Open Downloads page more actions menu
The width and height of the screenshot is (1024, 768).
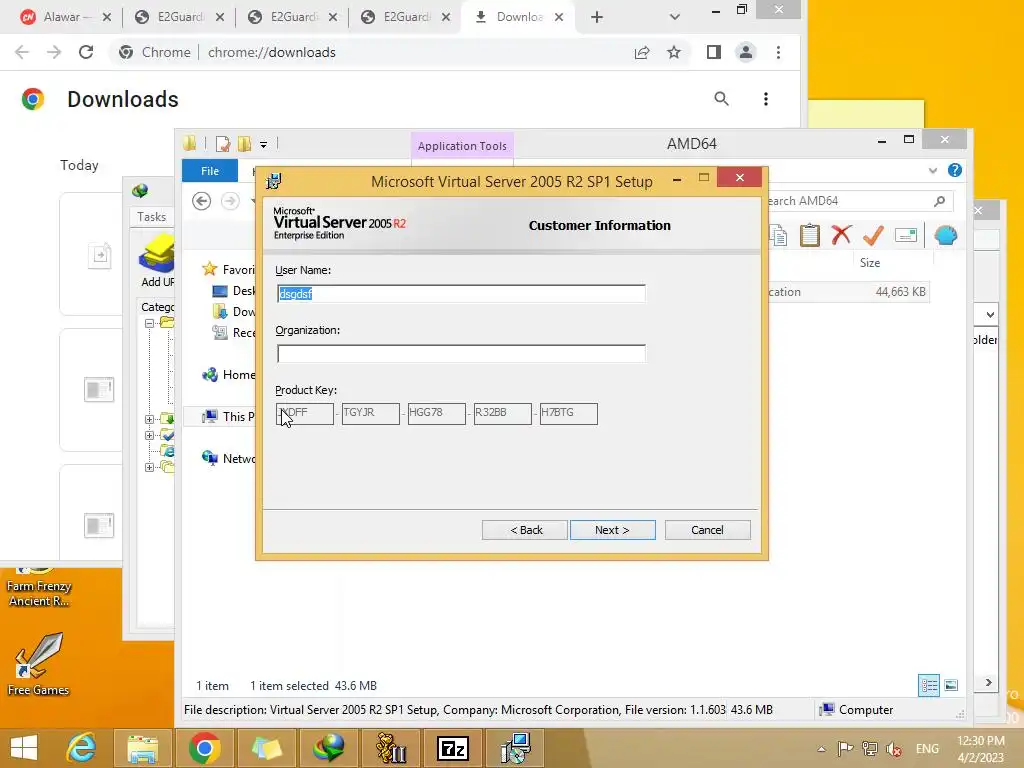(765, 99)
